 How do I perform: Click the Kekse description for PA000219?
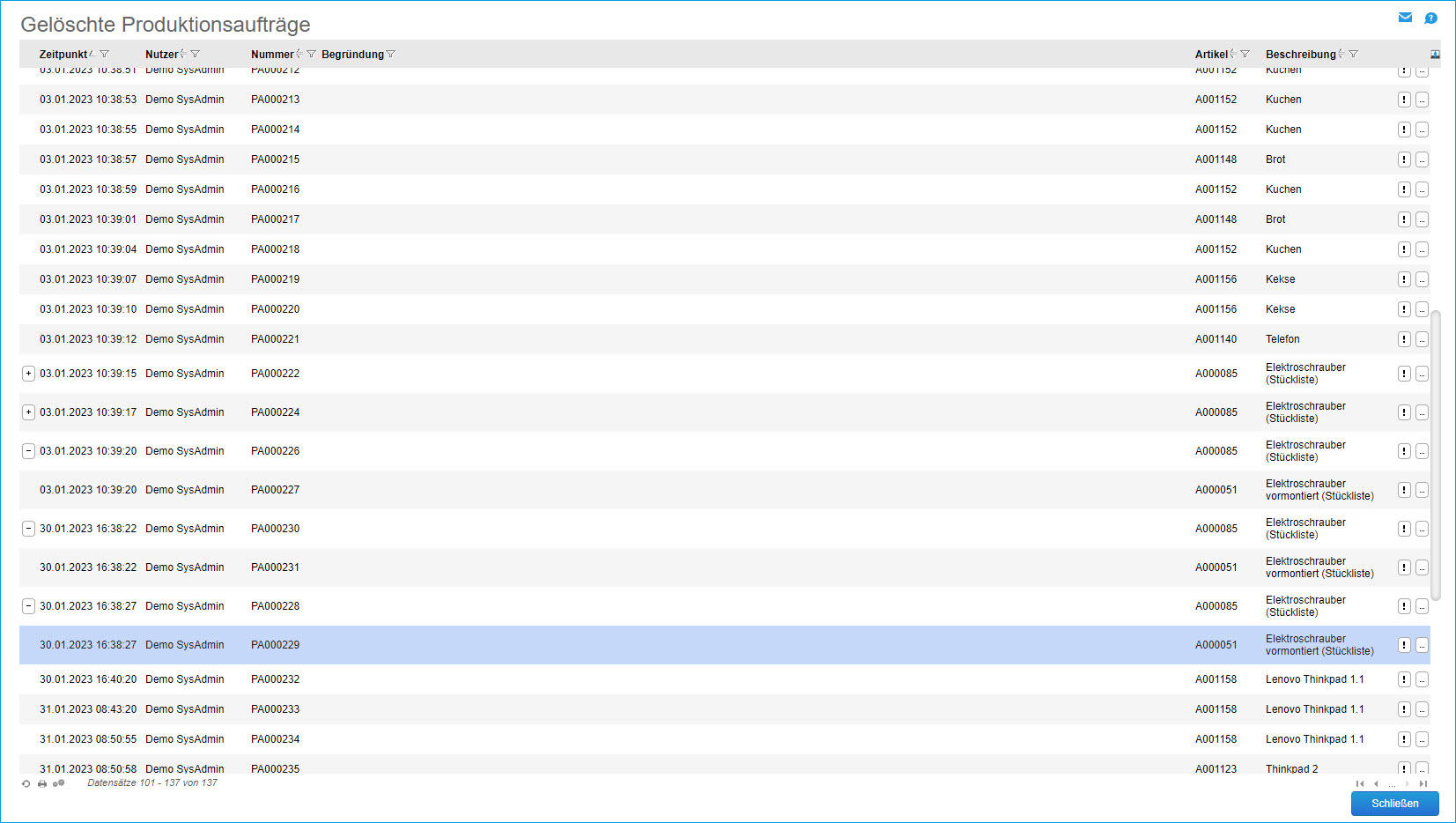(x=1280, y=279)
